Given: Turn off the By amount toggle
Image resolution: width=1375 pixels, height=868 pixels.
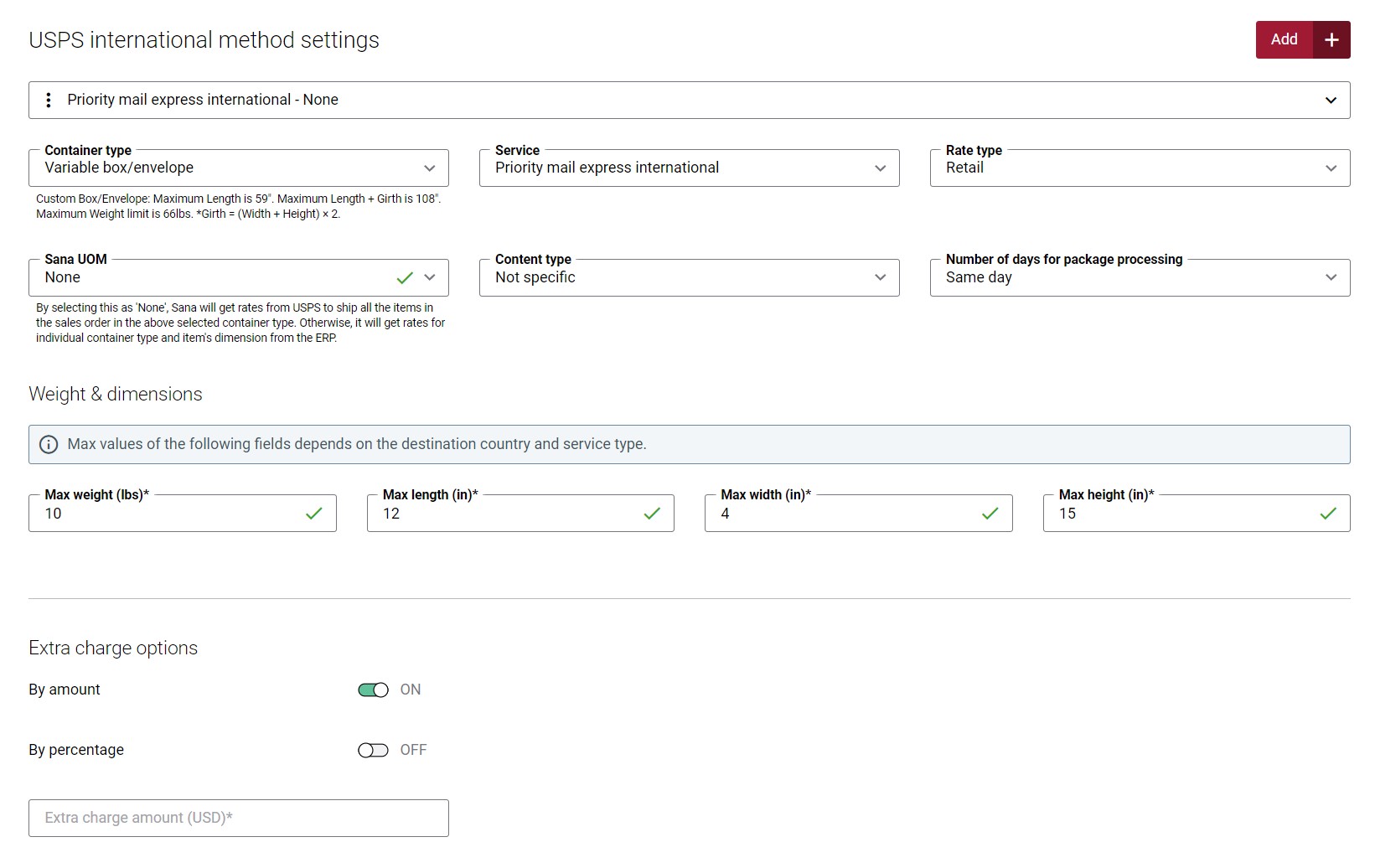Looking at the screenshot, I should [373, 690].
